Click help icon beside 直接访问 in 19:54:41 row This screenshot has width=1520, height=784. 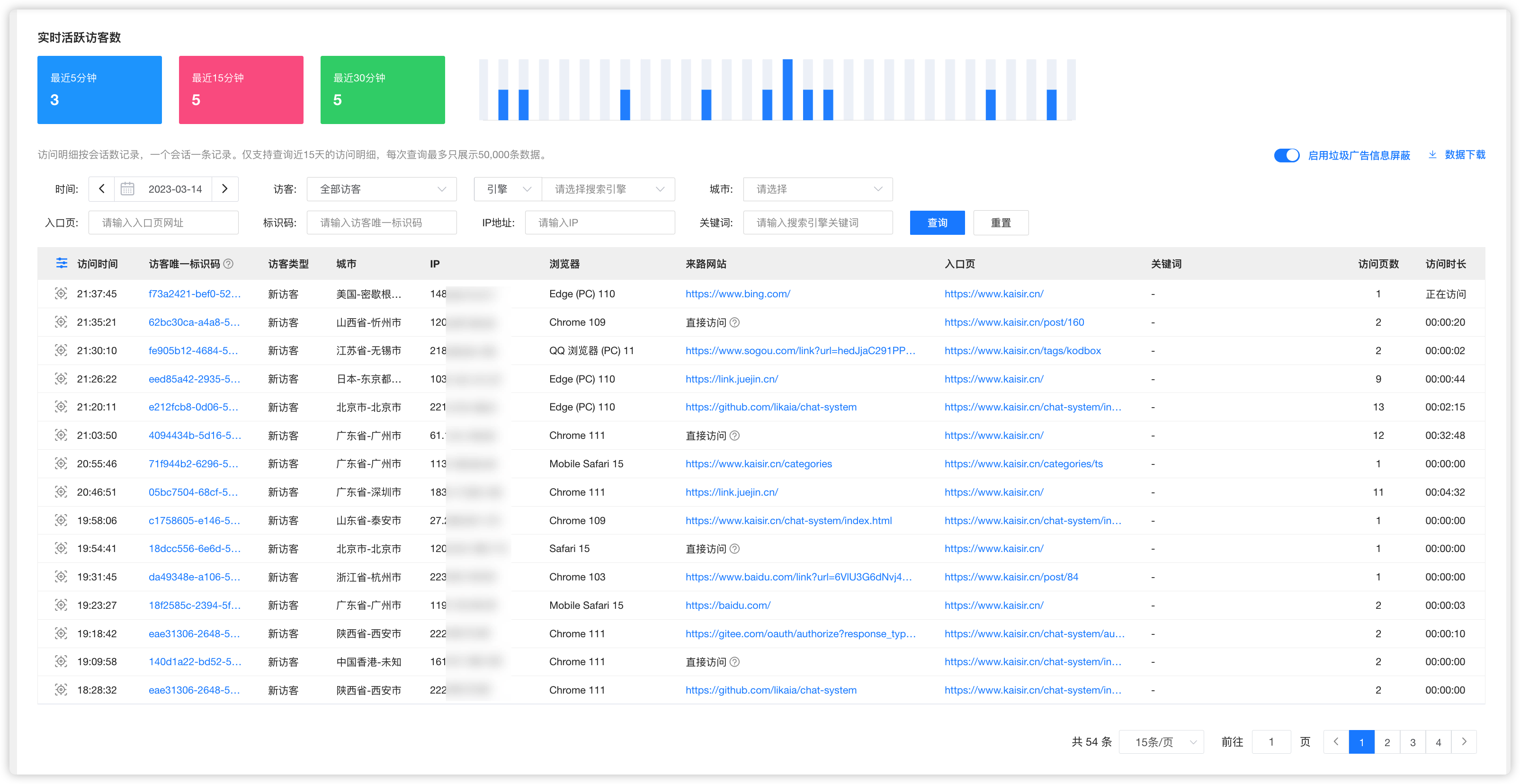pyautogui.click(x=734, y=549)
